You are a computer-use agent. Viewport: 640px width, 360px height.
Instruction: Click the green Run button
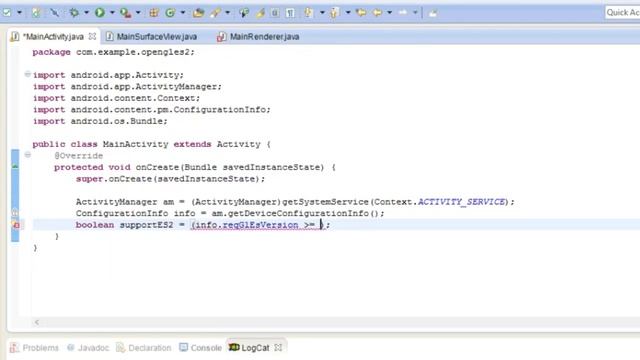pos(100,13)
